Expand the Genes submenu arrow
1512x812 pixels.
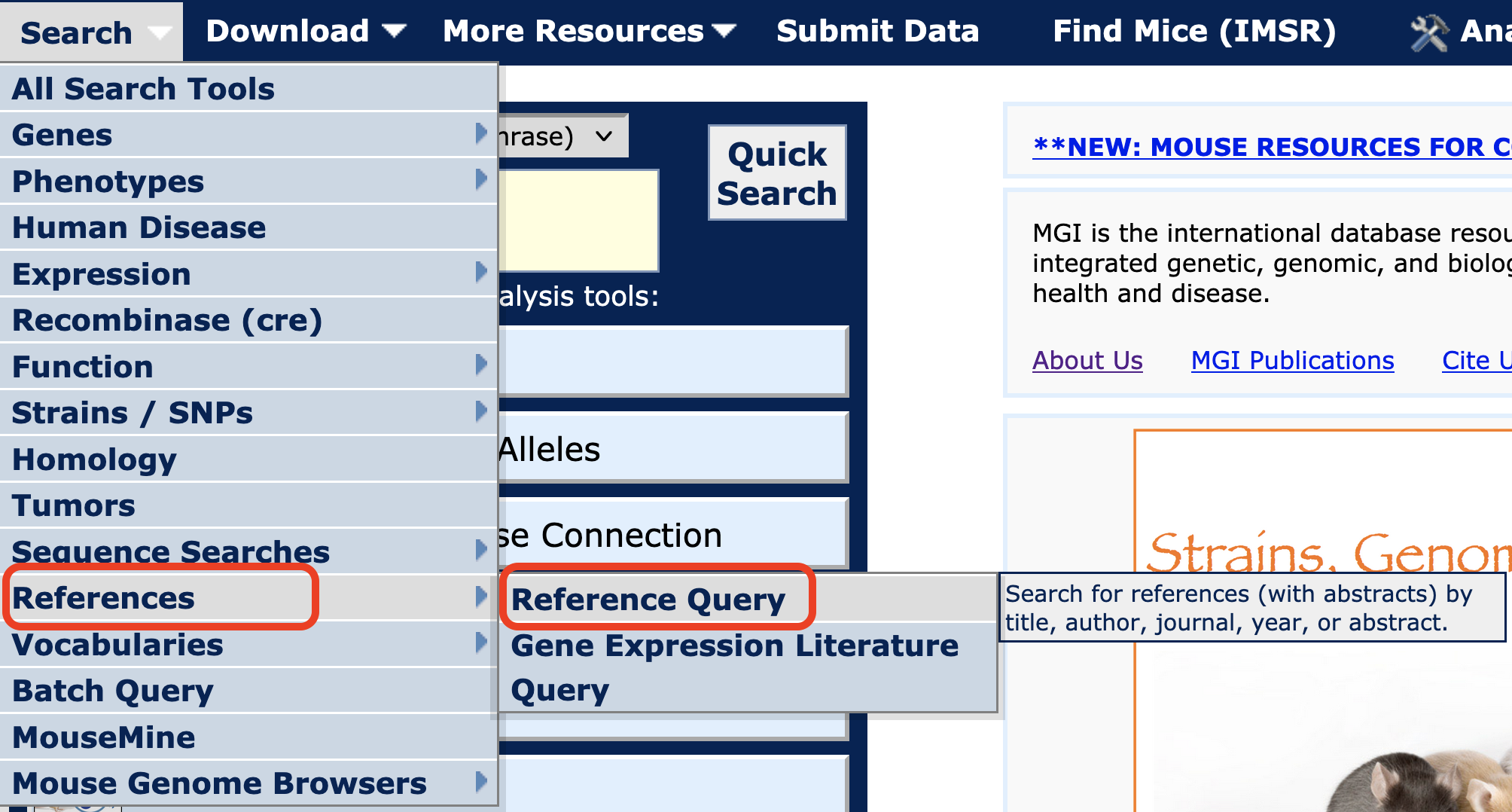[481, 134]
